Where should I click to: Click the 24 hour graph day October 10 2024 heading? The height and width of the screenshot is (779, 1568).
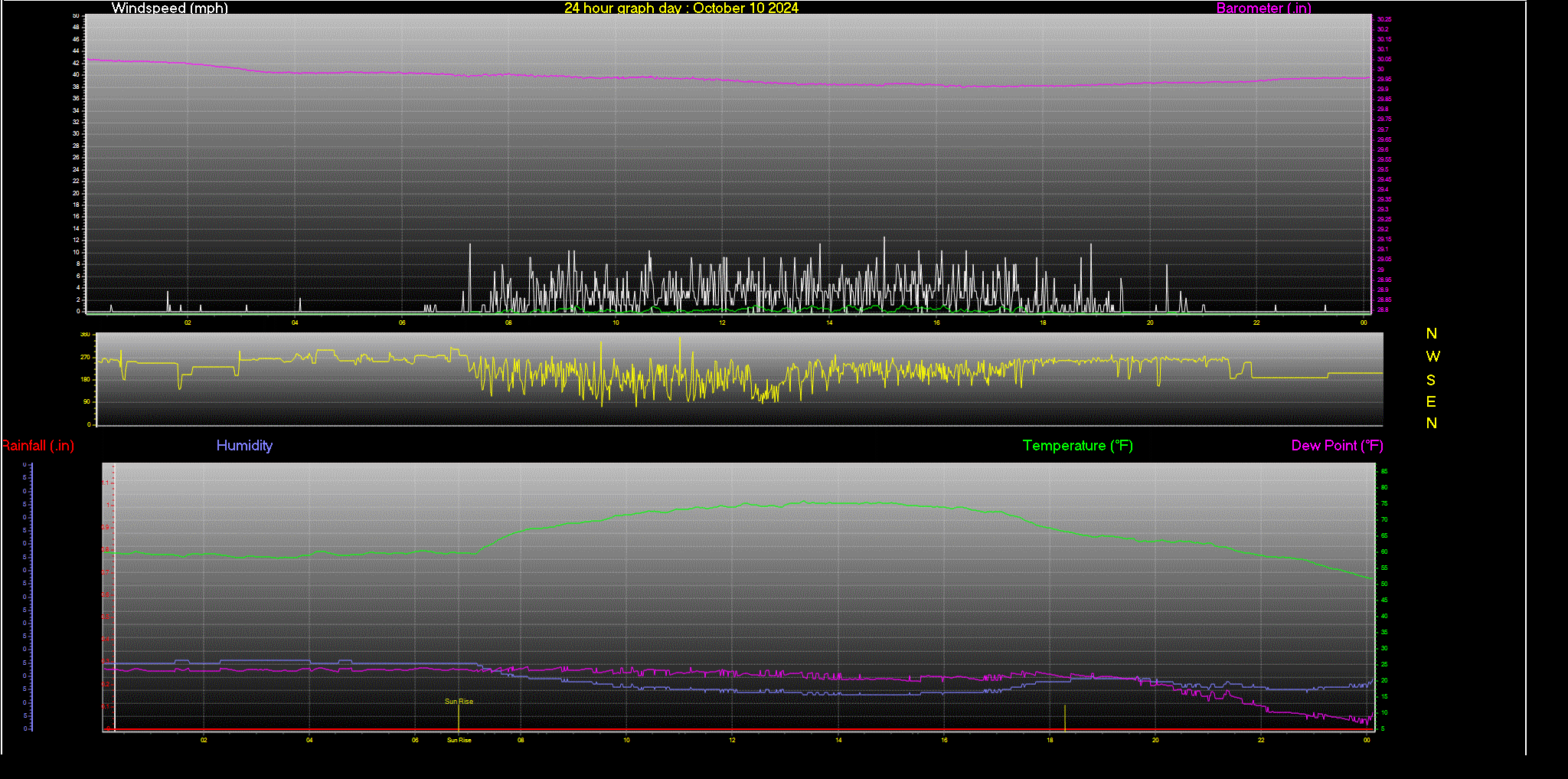681,8
